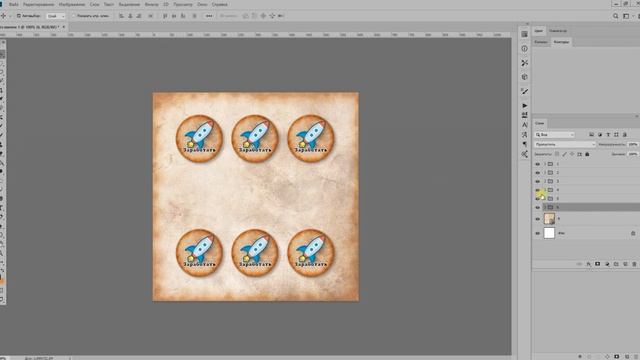Screen dimensions: 640x360
Task: Expand group 6 disclosure arrow
Action: 544,207
